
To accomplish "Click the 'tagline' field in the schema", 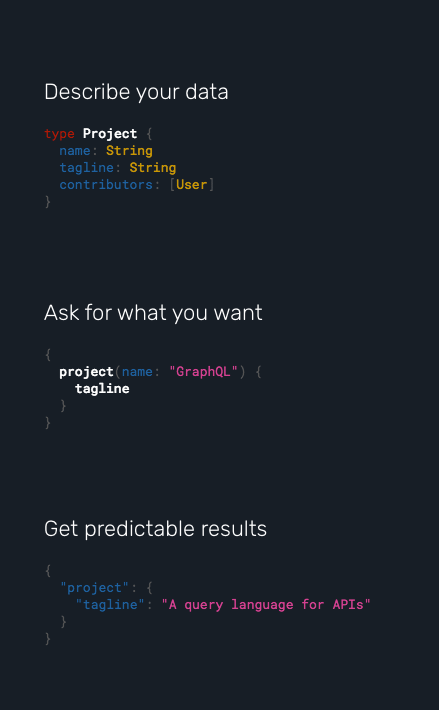I will pyautogui.click(x=86, y=168).
